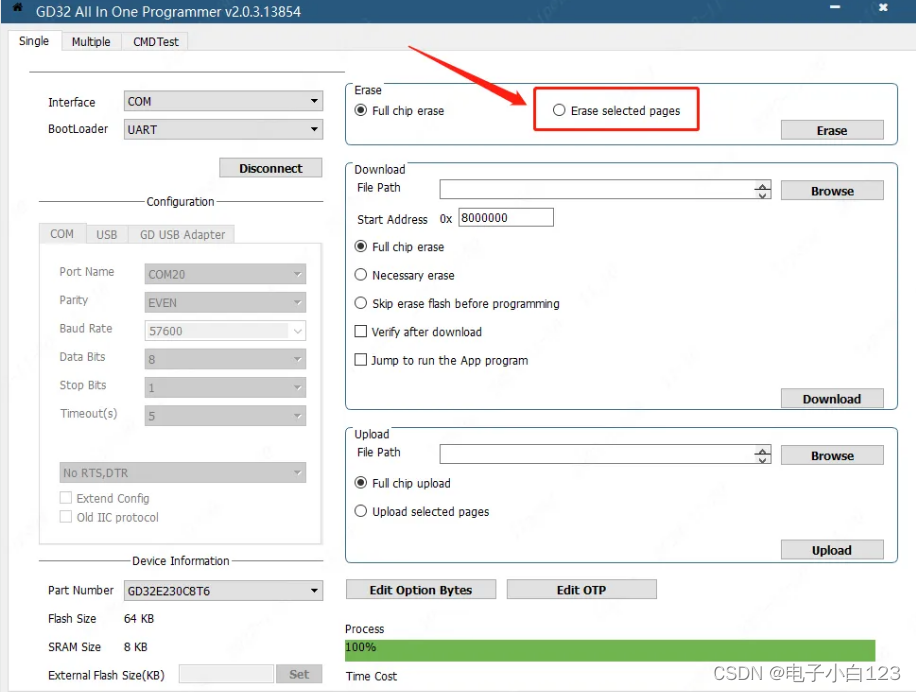Screen dimensions: 916x692
Task: Select the COM configuration tab
Action: (x=62, y=234)
